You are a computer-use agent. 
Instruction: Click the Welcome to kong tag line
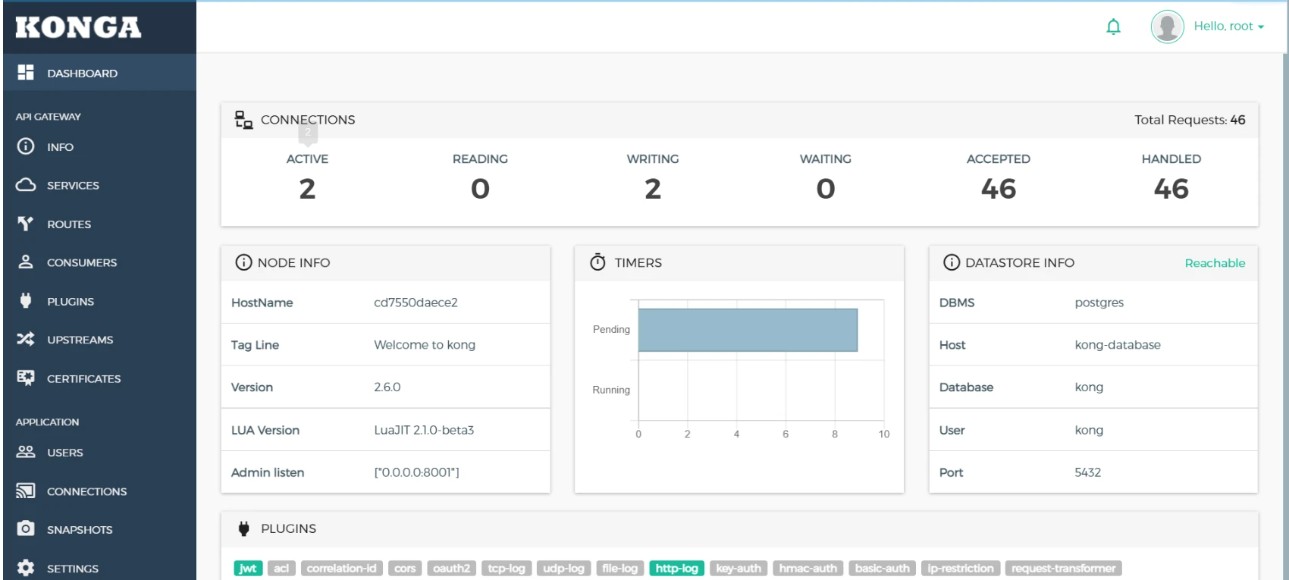[x=425, y=345]
